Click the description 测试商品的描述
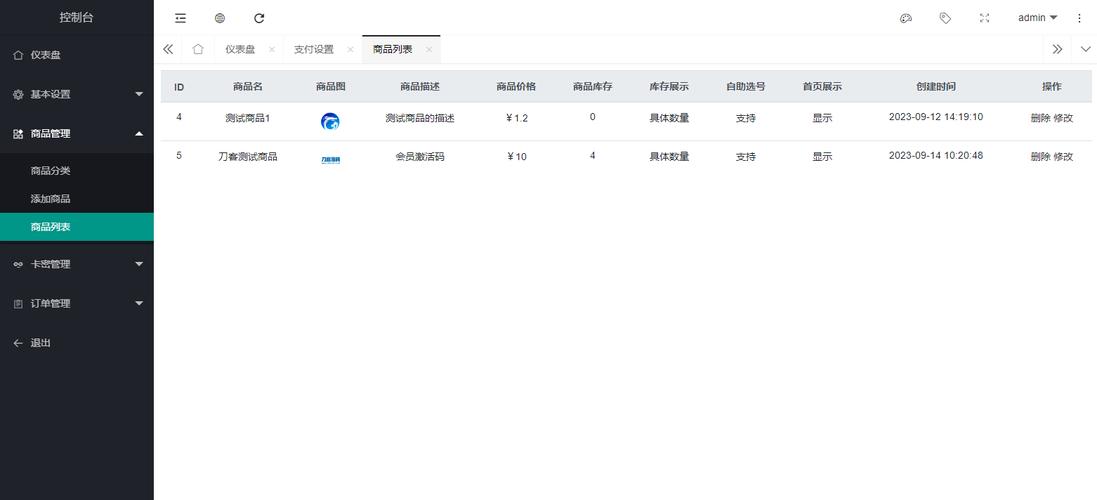The image size is (1097, 500). click(420, 118)
